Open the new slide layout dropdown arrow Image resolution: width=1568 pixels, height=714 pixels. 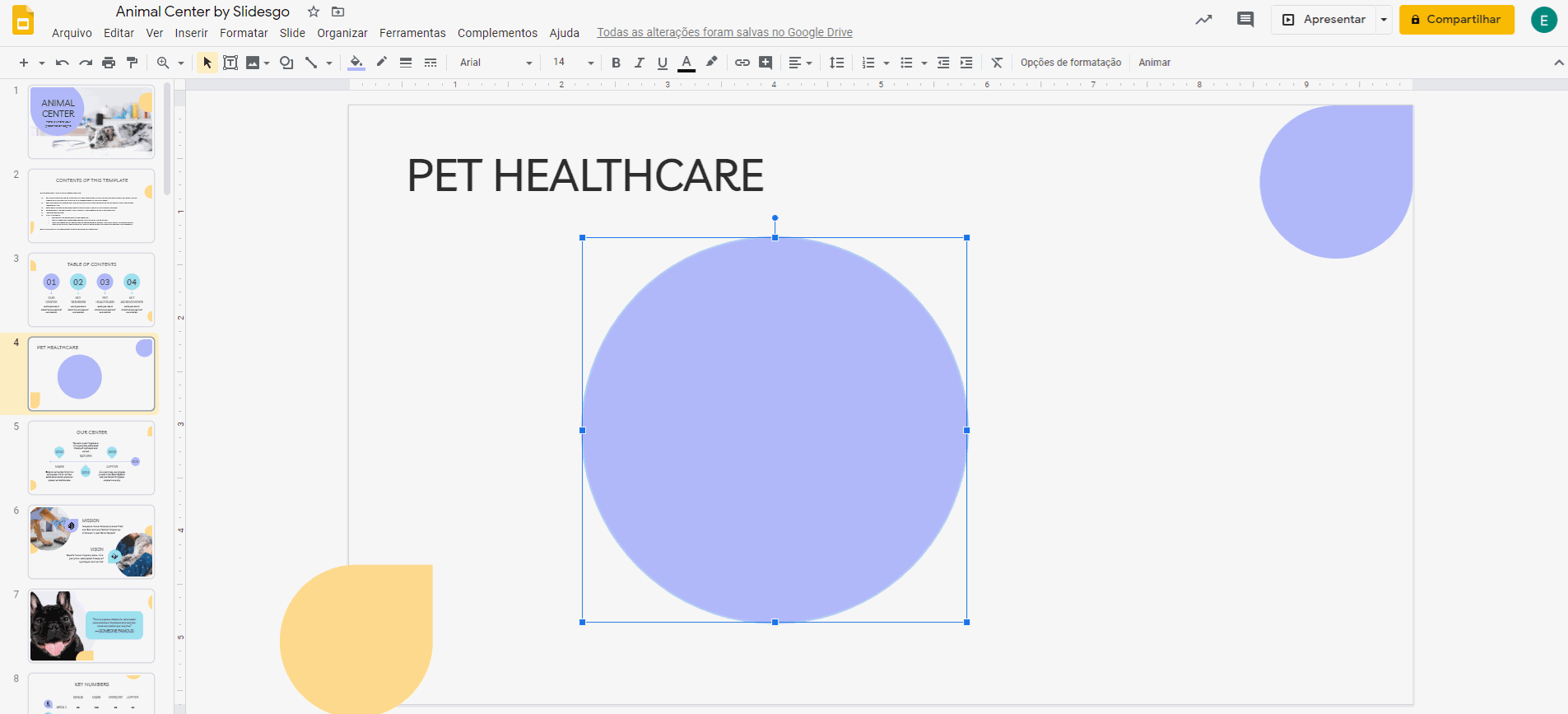(x=41, y=63)
